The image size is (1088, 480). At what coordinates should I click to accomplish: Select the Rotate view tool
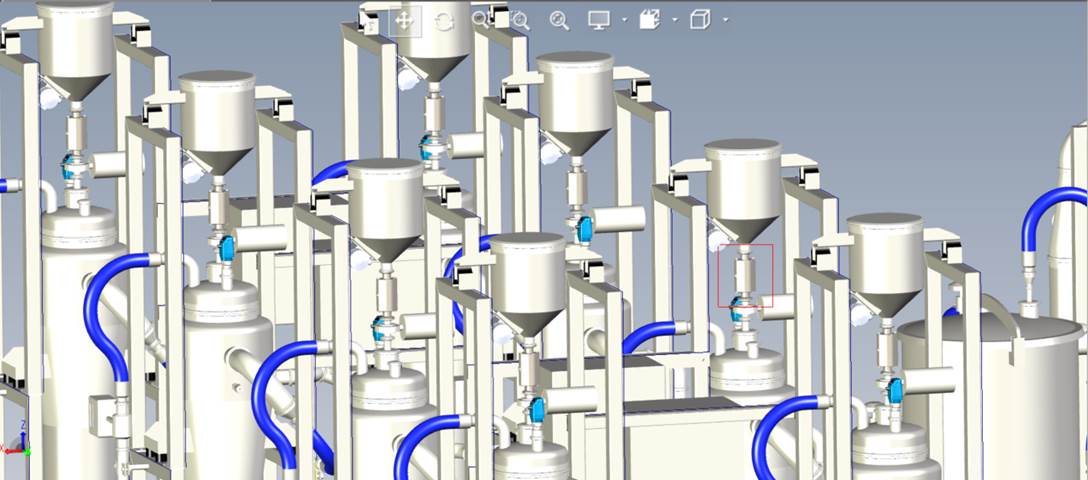[x=444, y=20]
